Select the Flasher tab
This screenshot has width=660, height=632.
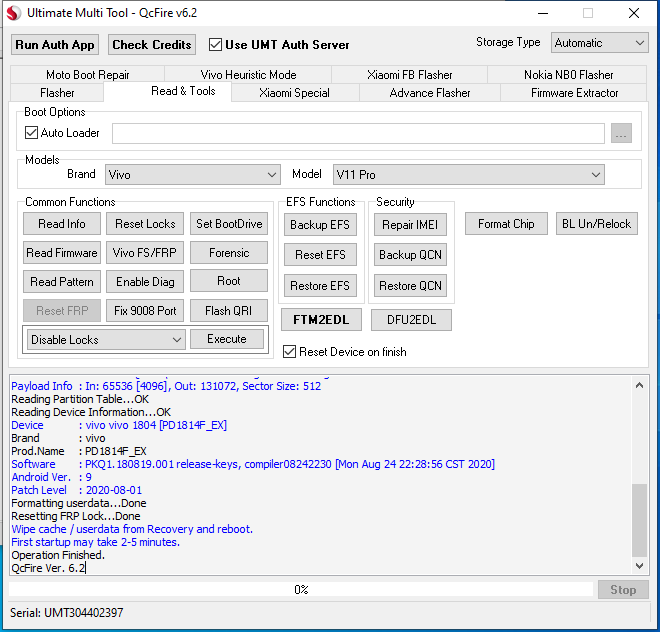coord(57,93)
